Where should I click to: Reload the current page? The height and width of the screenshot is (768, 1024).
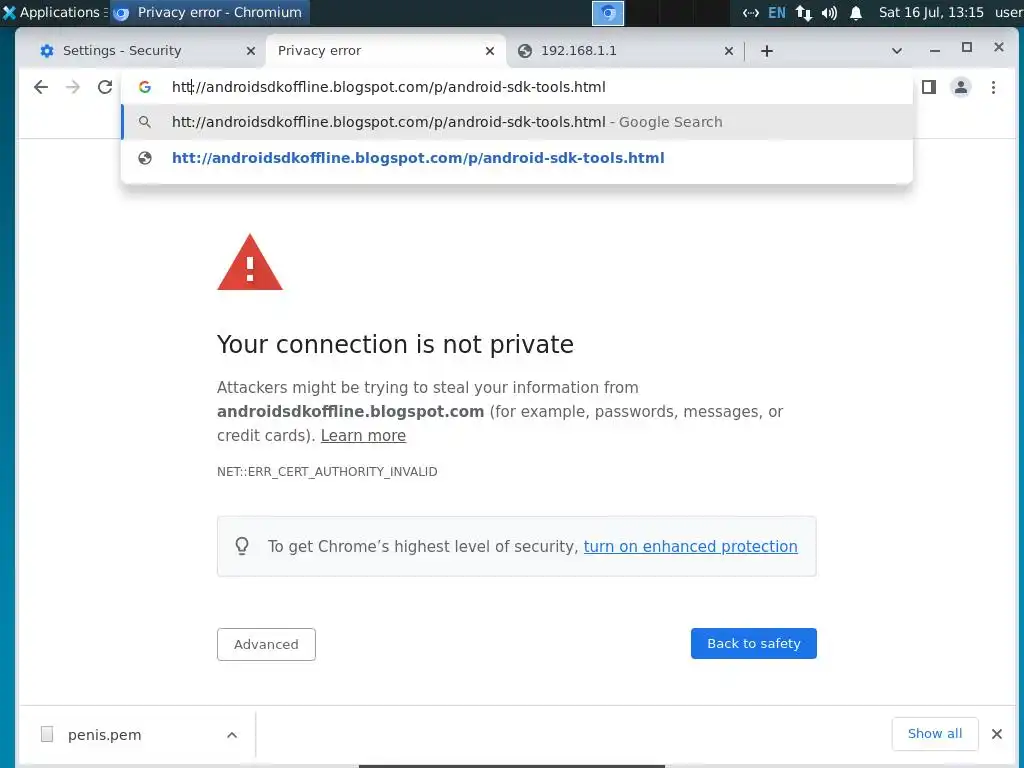click(104, 87)
